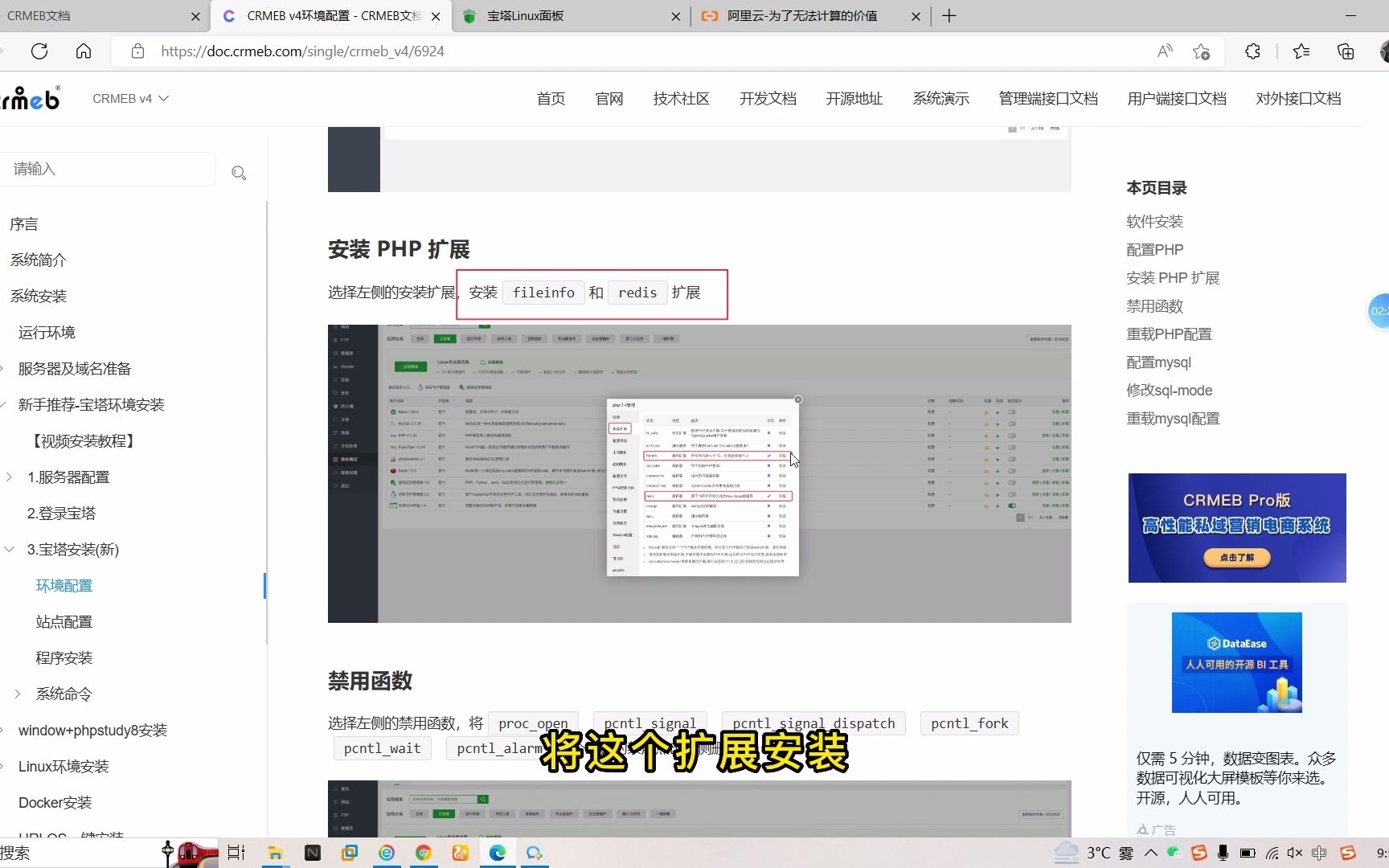This screenshot has height=868, width=1389.
Task: Open File Explorer from the taskbar
Action: pyautogui.click(x=276, y=853)
